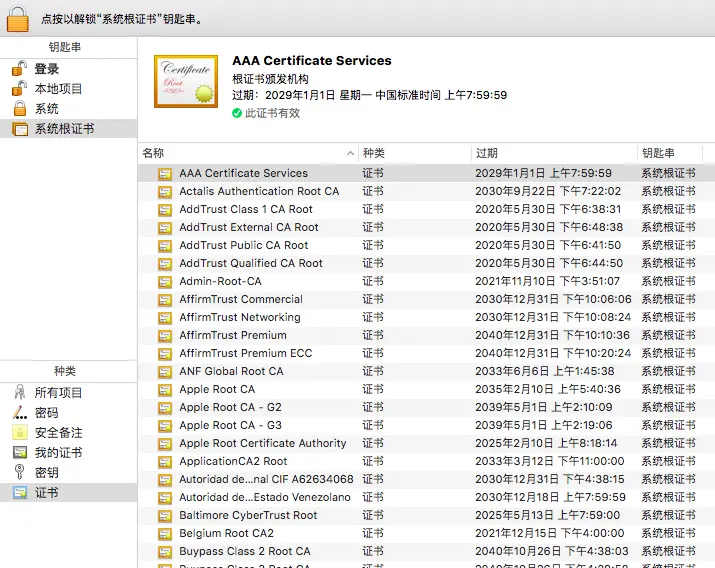
Task: Click certificate icon of AddTrust Class 1 CA Root
Action: point(165,210)
